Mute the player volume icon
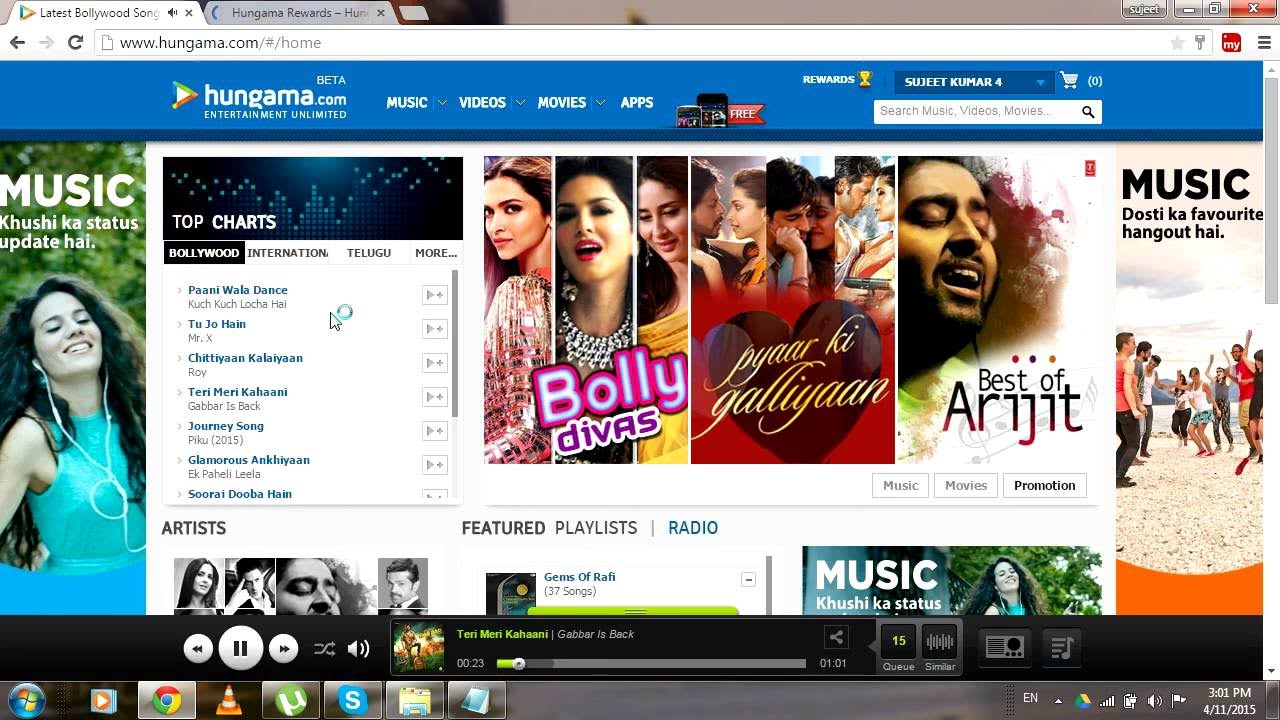Screen dimensions: 1280x720 pyautogui.click(x=358, y=649)
